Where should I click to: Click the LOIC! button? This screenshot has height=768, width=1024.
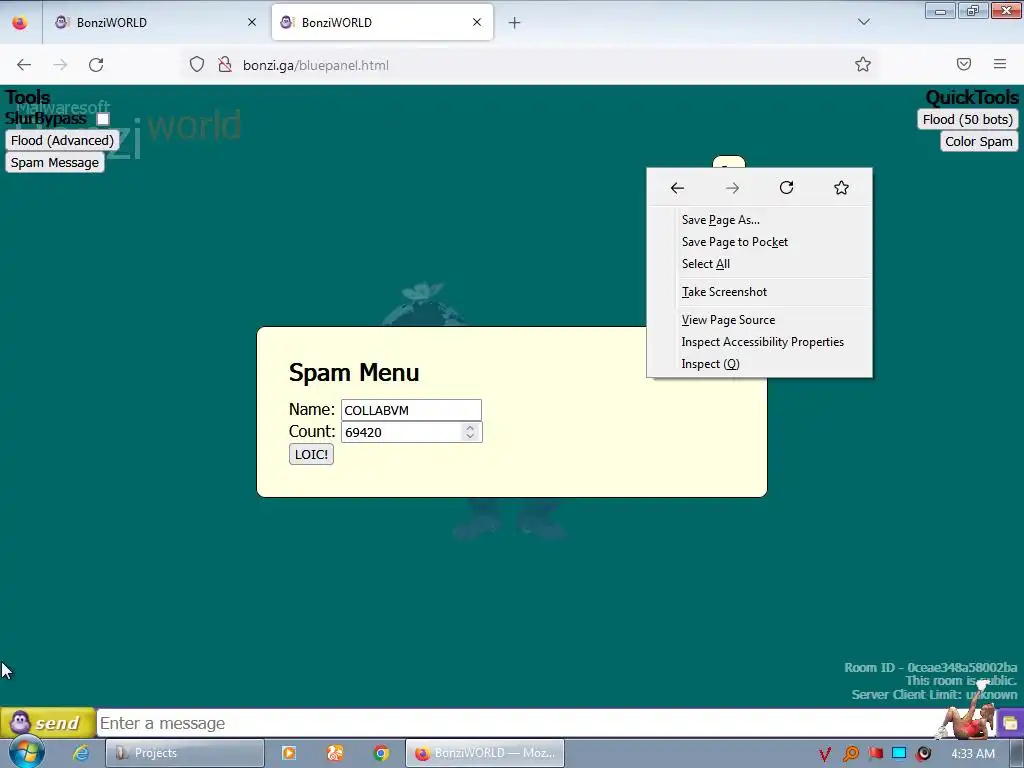pos(312,455)
